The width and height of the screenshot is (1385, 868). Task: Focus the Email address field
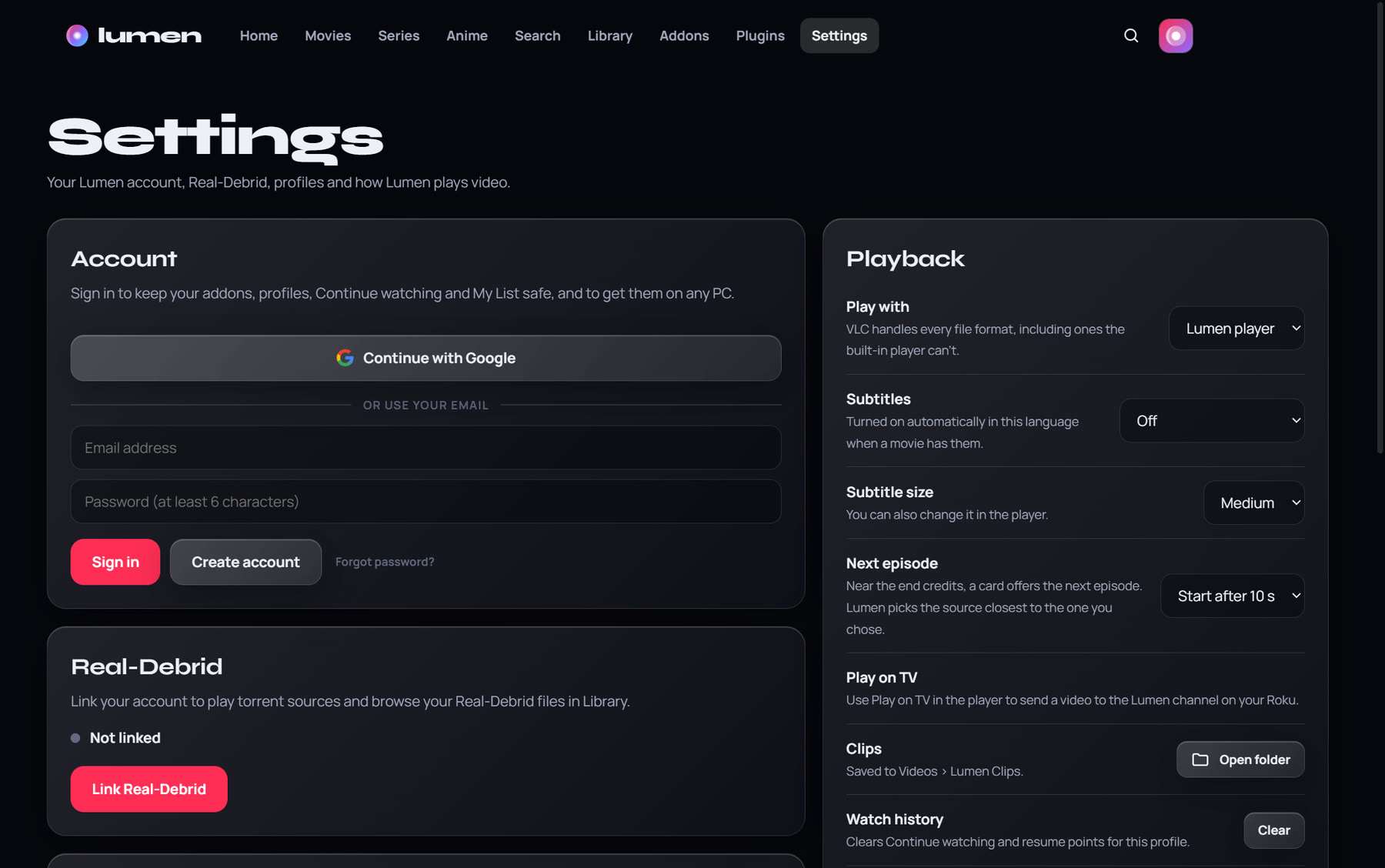click(x=426, y=448)
